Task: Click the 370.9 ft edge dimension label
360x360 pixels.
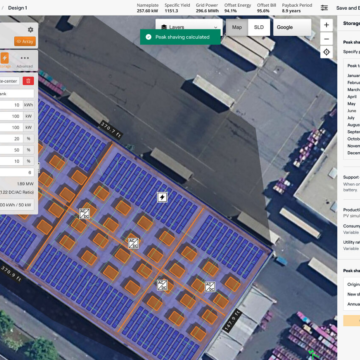Action: pos(11,274)
